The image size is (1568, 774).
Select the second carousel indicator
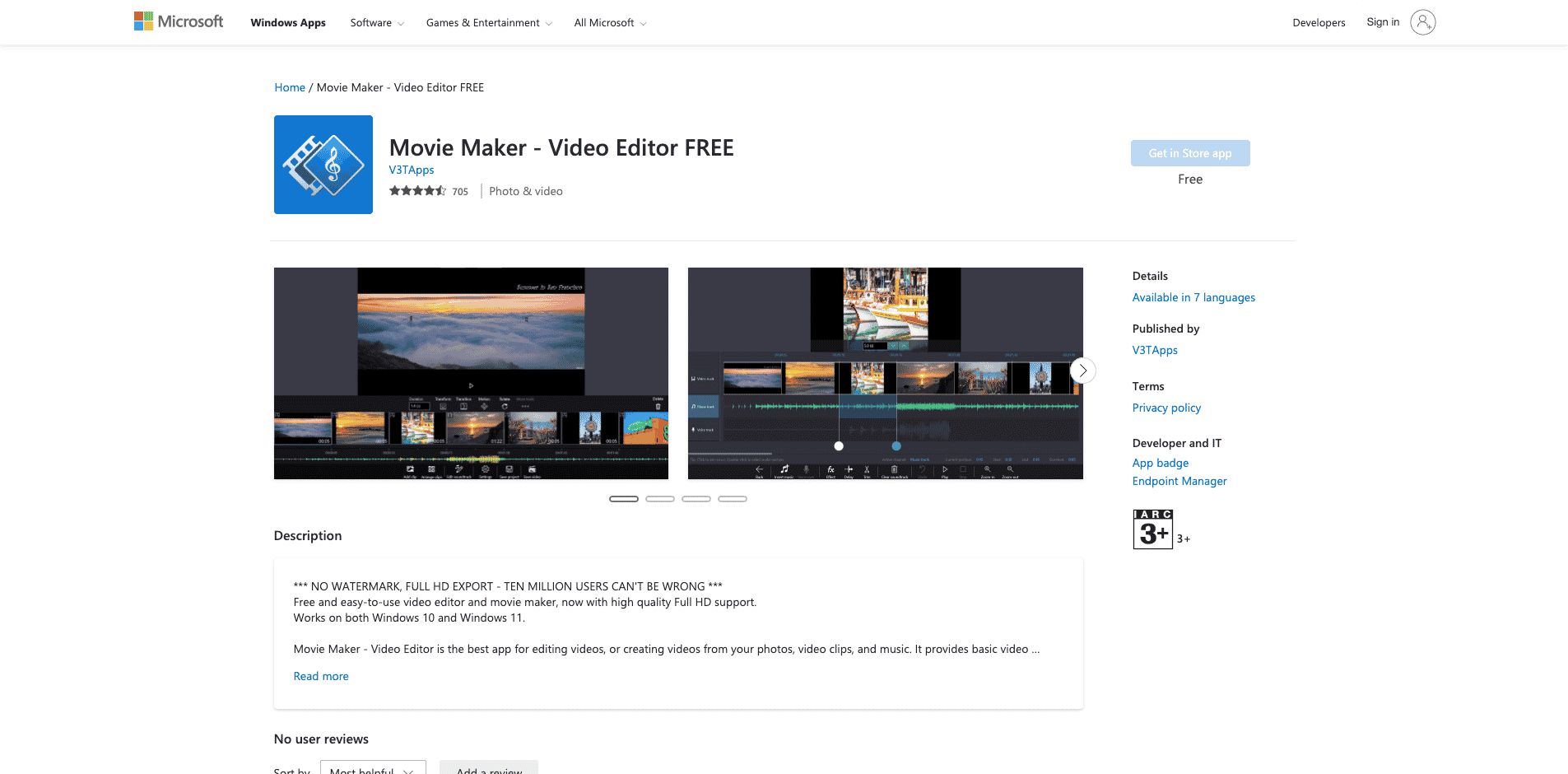click(x=660, y=499)
